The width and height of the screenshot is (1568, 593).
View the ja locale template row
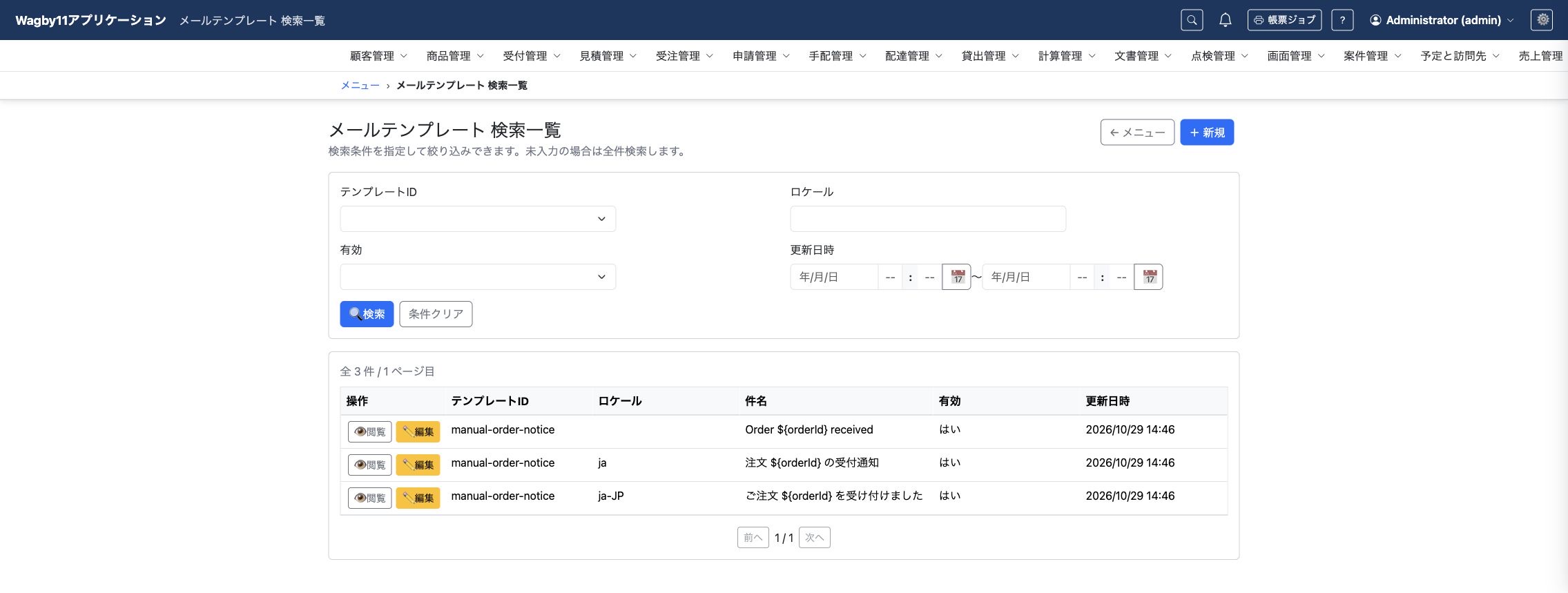(370, 465)
